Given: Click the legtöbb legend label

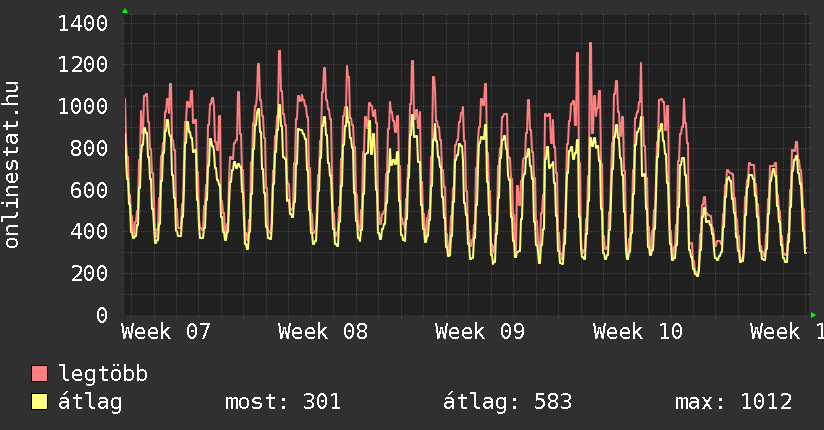Looking at the screenshot, I should [x=103, y=374].
